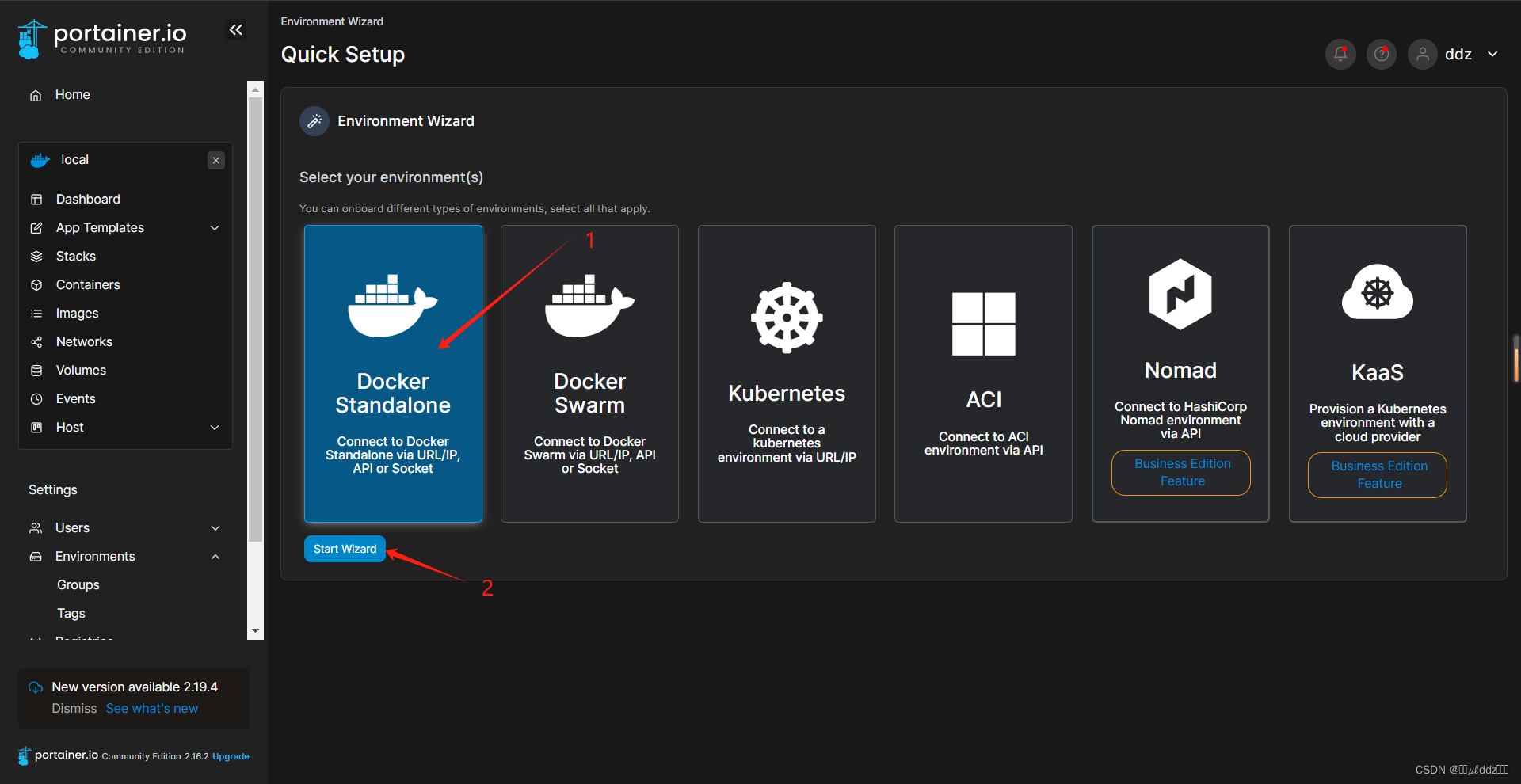The image size is (1521, 784).
Task: Click the Stacks layers icon
Action: [x=36, y=257]
